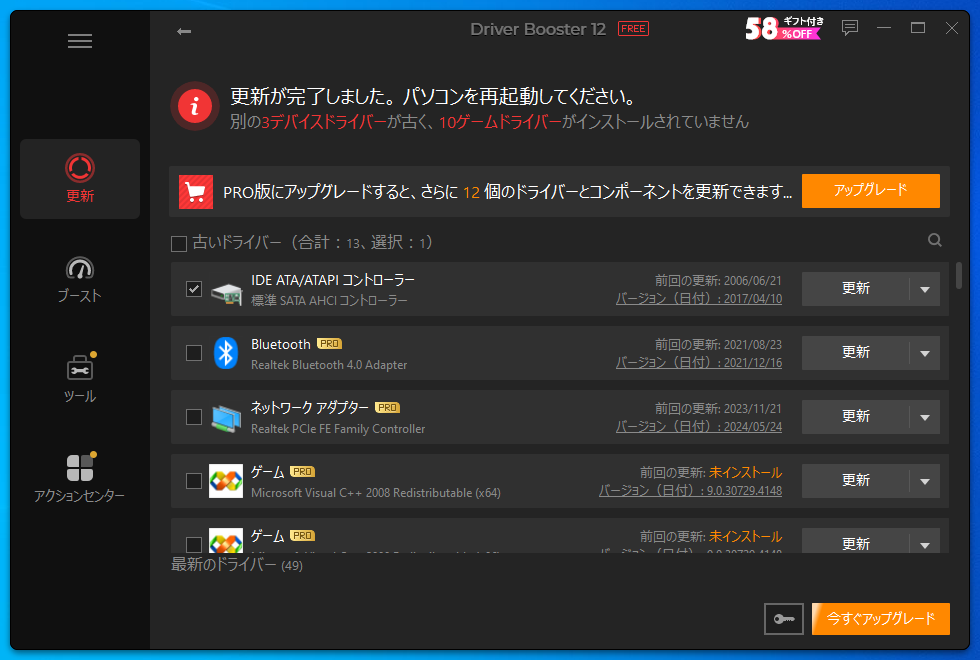Click the FREE edition badge

point(633,29)
